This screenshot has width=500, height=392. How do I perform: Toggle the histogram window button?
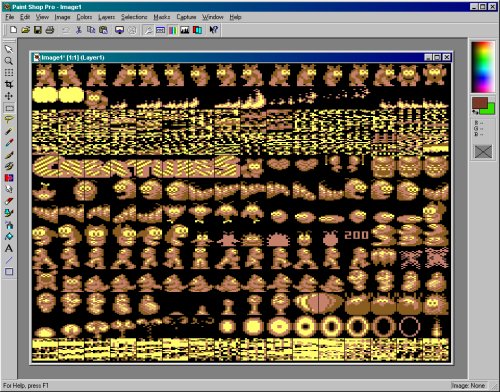pyautogui.click(x=185, y=30)
